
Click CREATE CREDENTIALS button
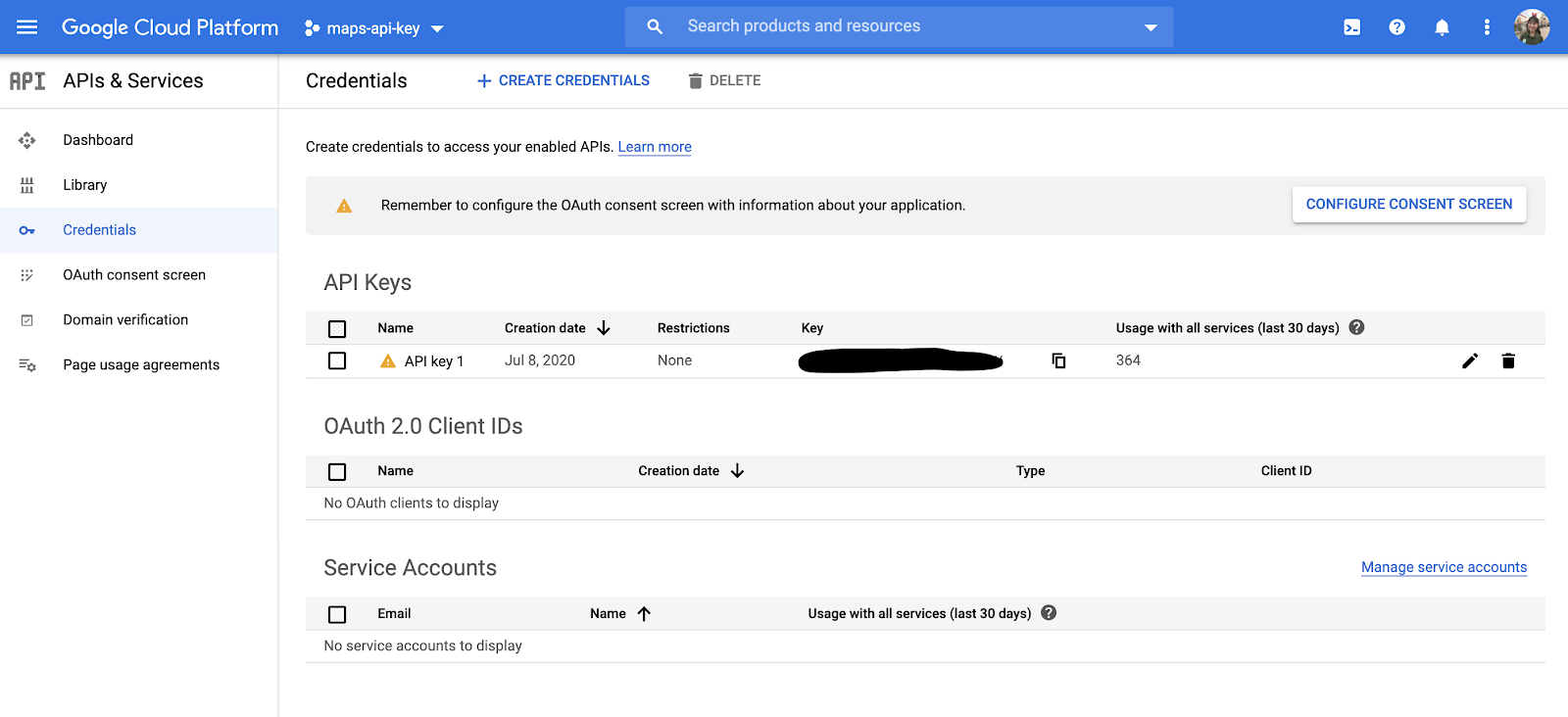coord(563,80)
